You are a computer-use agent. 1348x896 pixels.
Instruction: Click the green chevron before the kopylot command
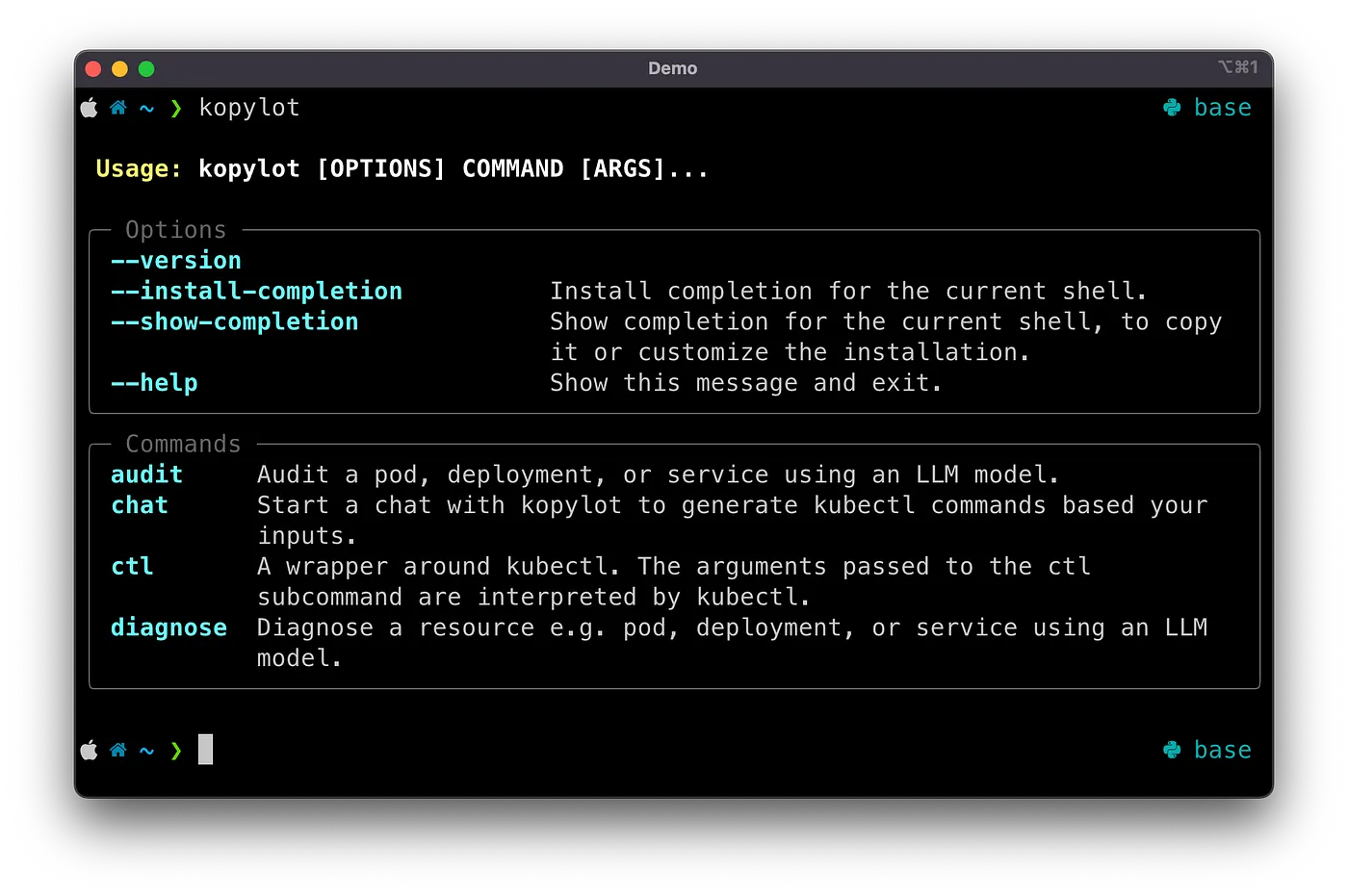click(176, 108)
